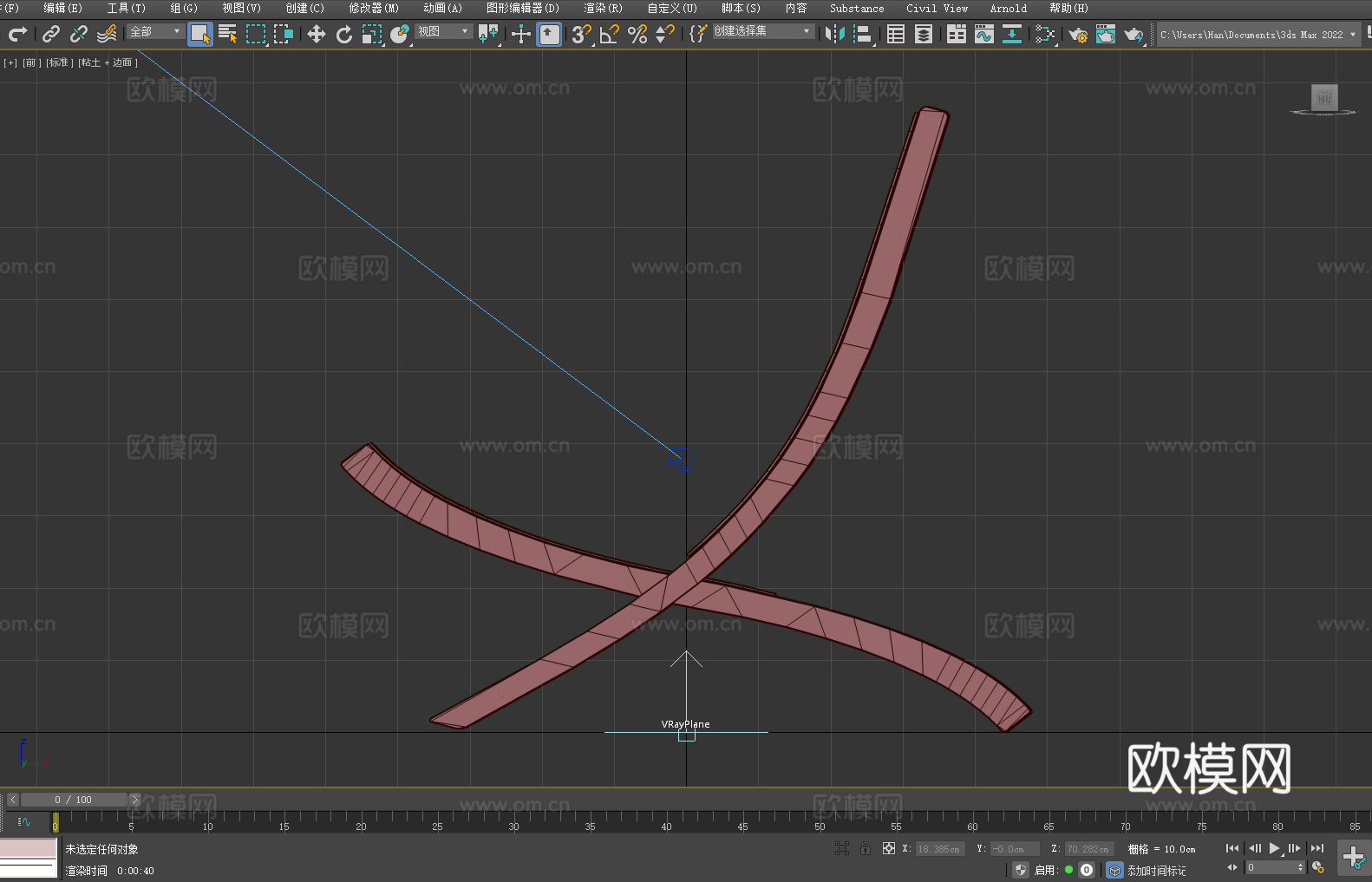Open the Curve Editor
This screenshot has width=1372, height=882.
984,34
